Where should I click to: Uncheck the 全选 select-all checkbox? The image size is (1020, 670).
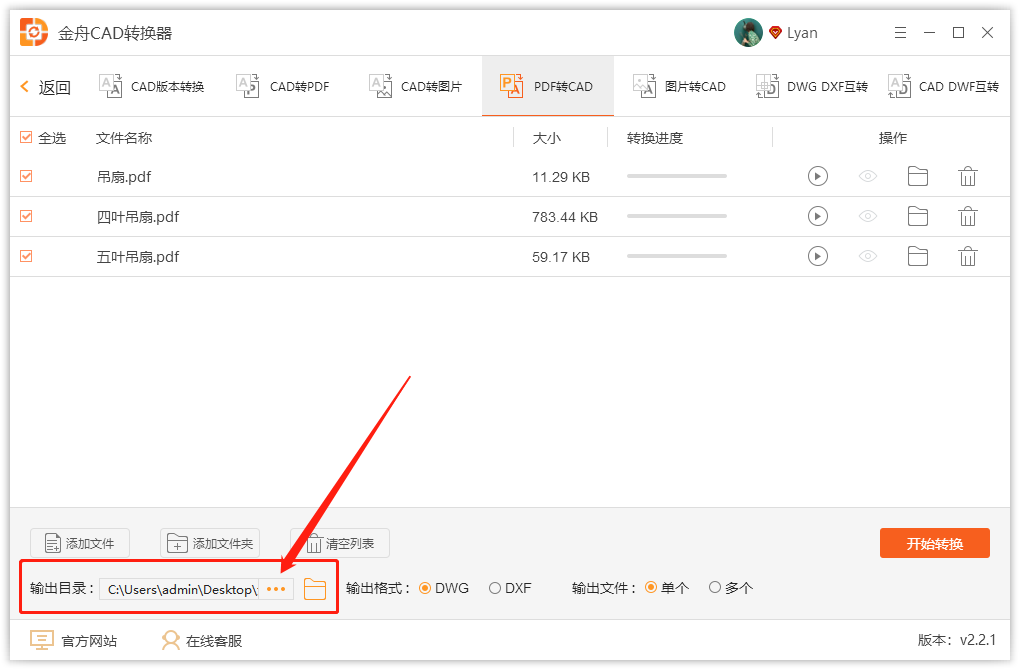click(25, 137)
